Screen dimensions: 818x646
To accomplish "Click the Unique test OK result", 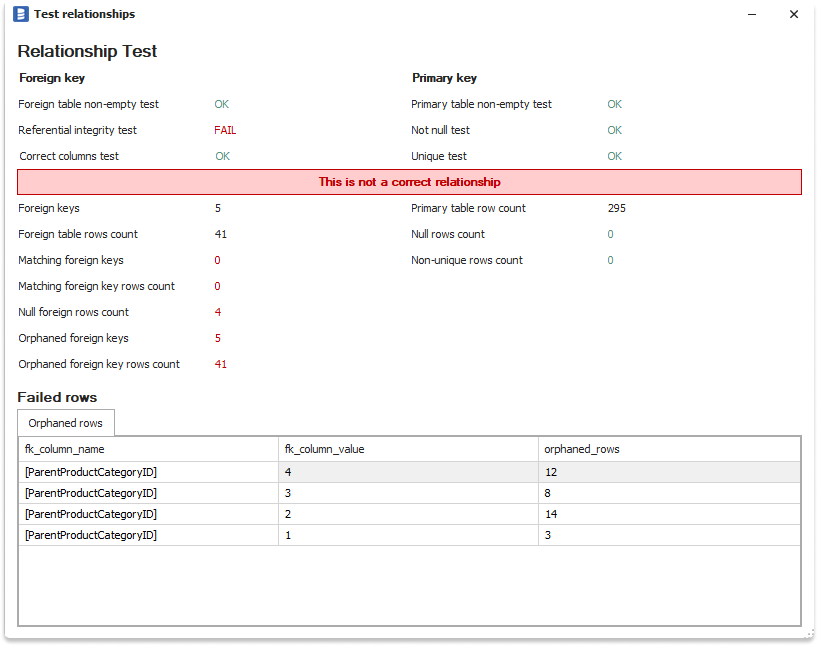I will (x=614, y=156).
